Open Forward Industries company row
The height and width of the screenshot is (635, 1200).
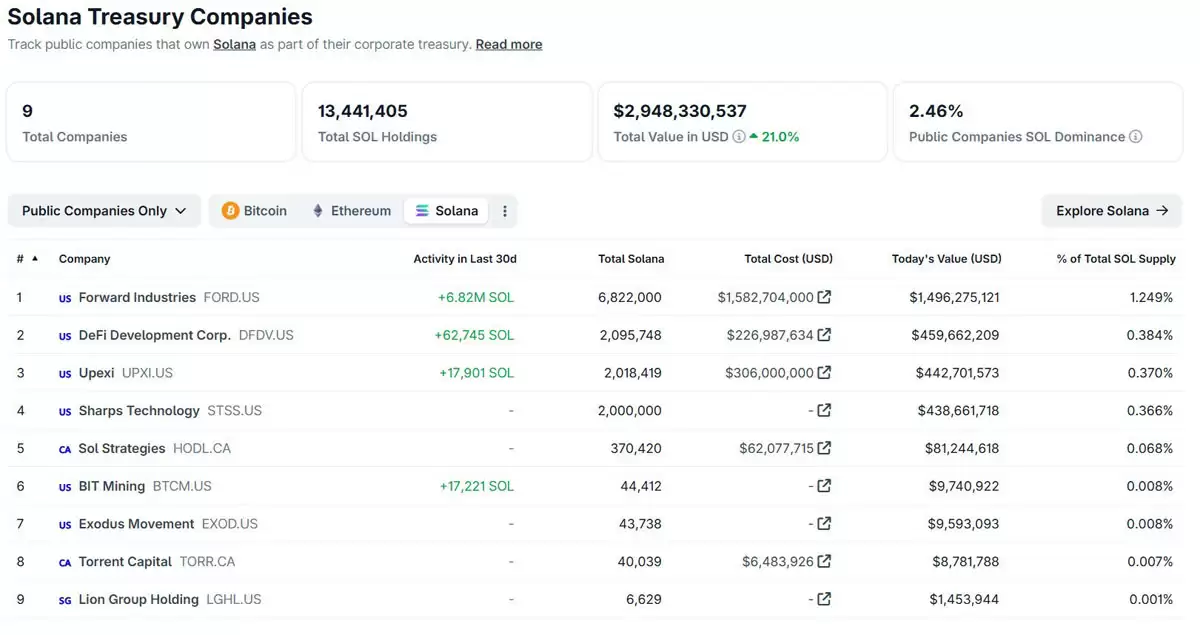pyautogui.click(x=137, y=297)
